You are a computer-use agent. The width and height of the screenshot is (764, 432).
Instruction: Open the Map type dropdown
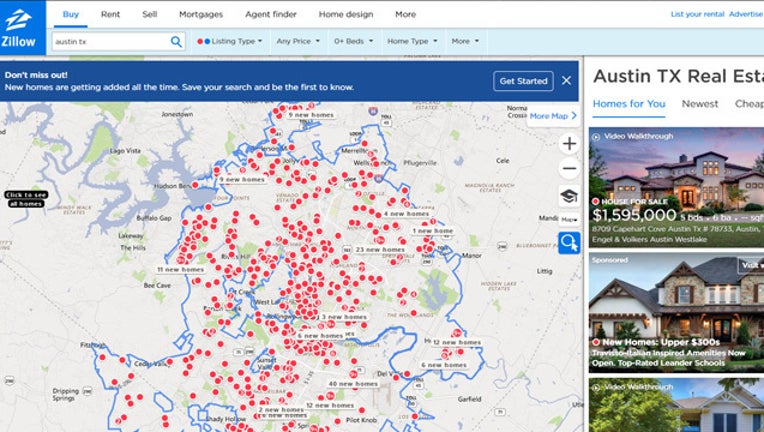pos(569,220)
